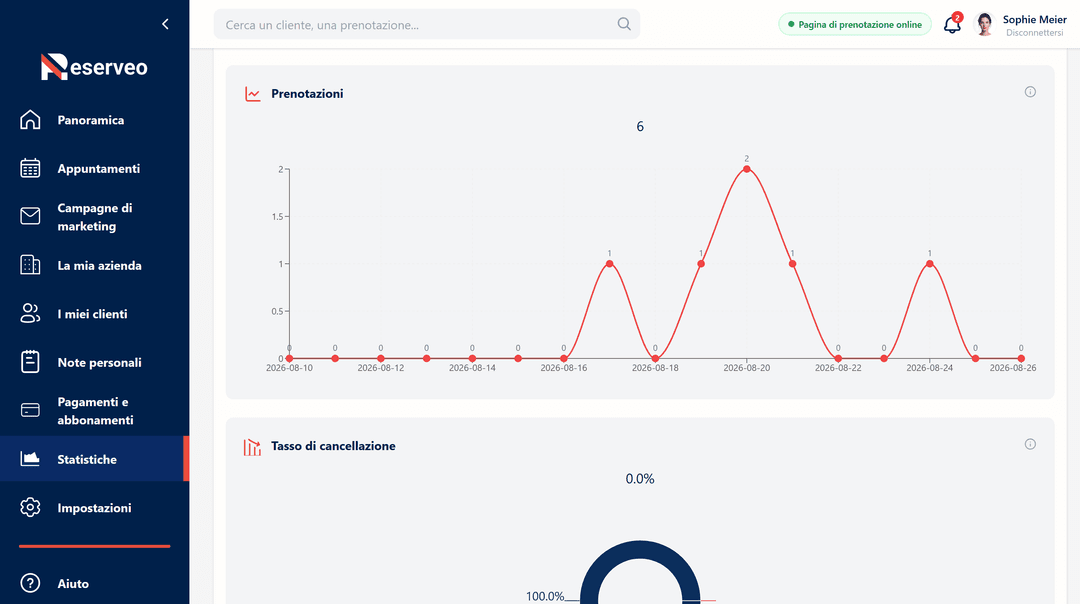Click the peak data point for 2026-08-20
Viewport: 1080px width, 604px height.
point(747,169)
